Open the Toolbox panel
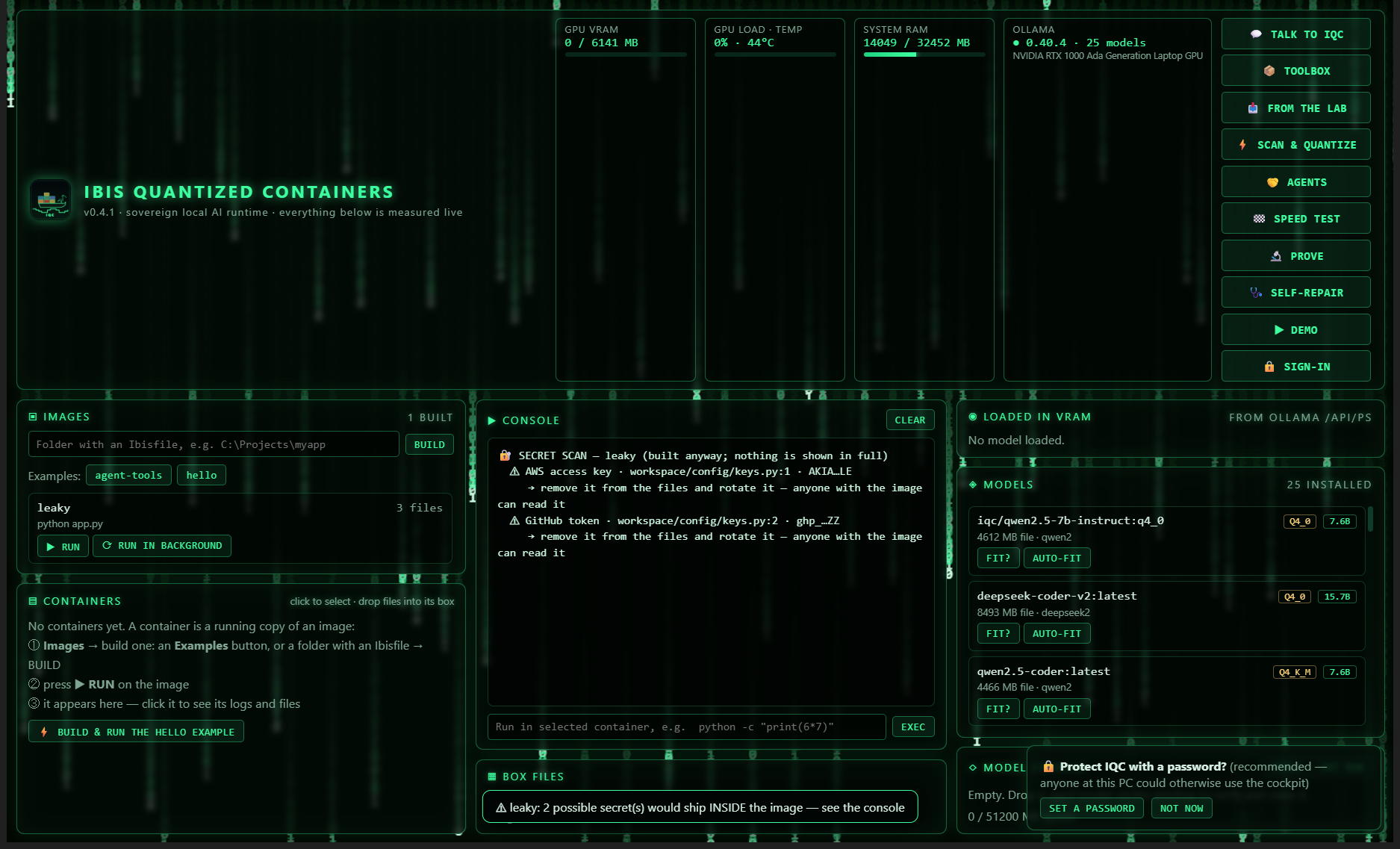 pyautogui.click(x=1295, y=71)
